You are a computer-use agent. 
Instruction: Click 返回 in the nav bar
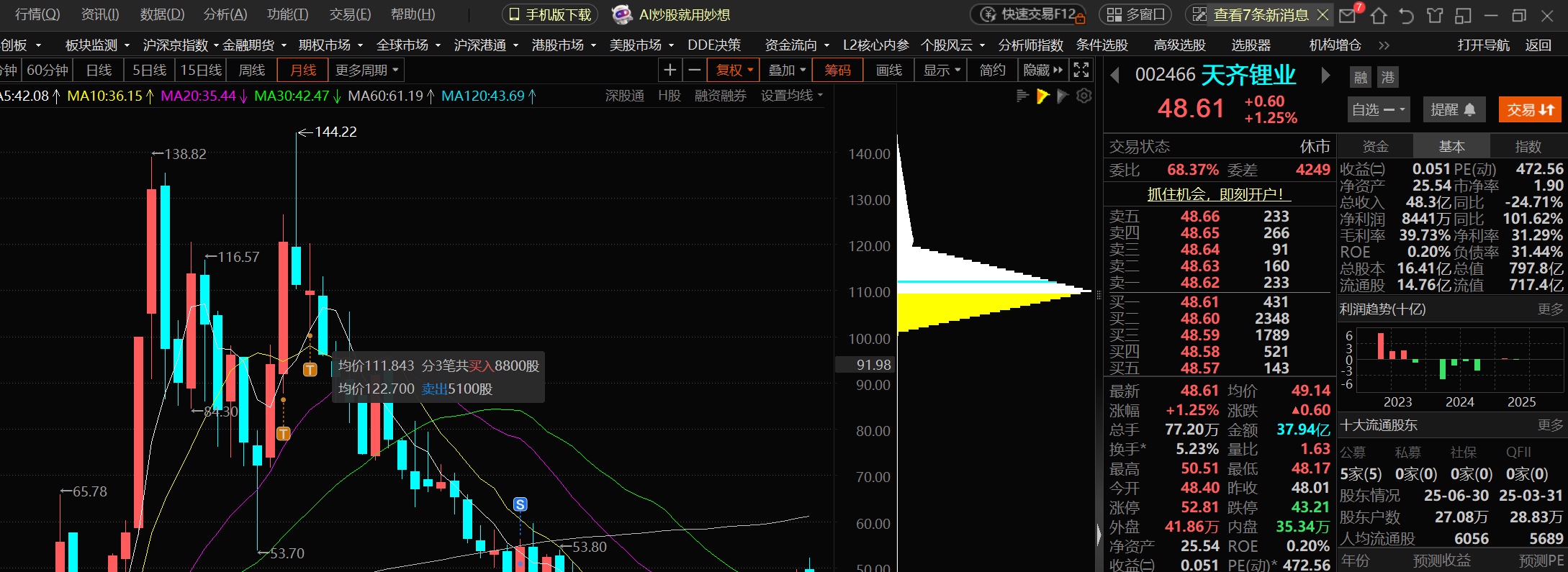(x=1538, y=45)
